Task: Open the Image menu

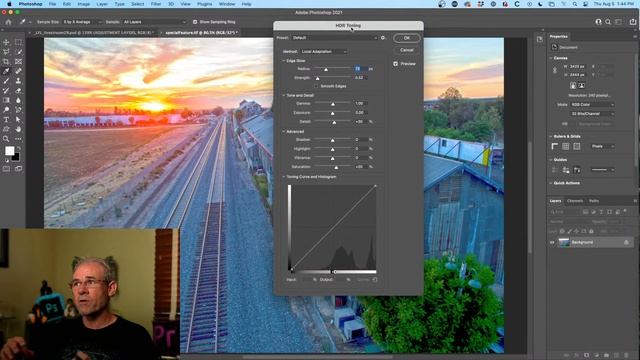Action: (x=84, y=4)
